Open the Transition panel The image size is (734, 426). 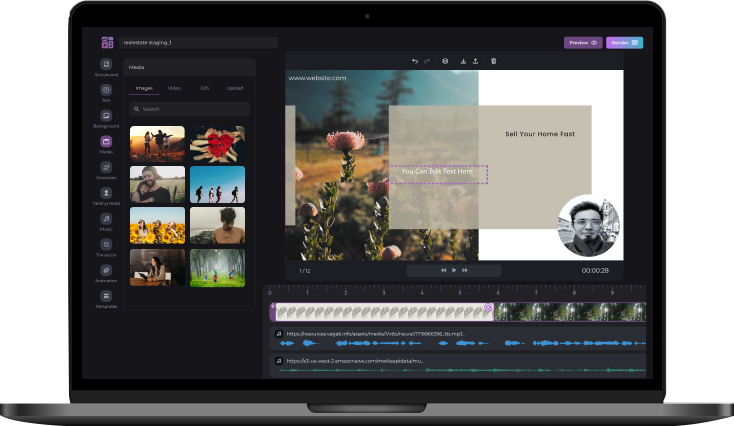pos(106,245)
